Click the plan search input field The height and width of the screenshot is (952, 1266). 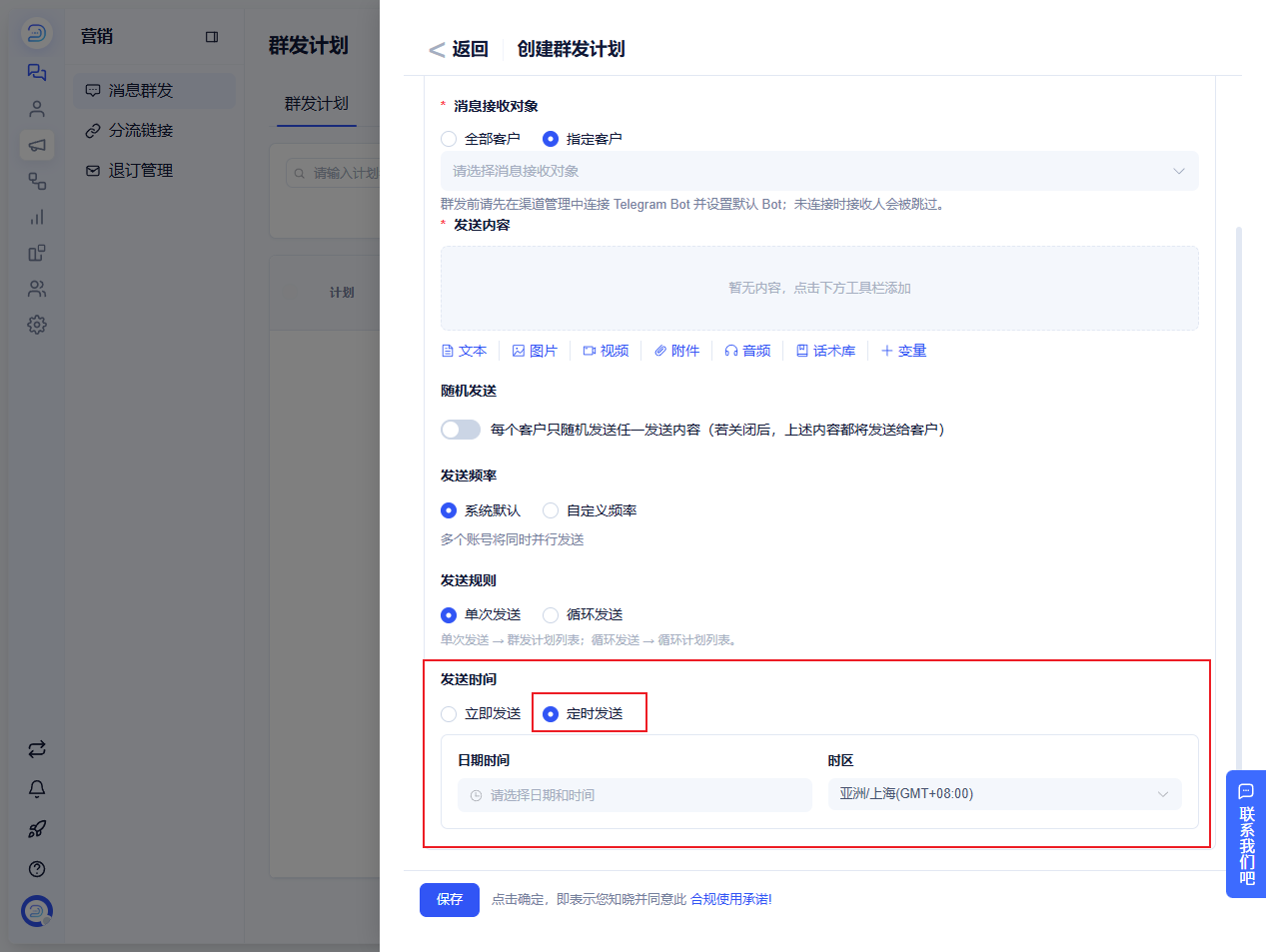click(333, 173)
